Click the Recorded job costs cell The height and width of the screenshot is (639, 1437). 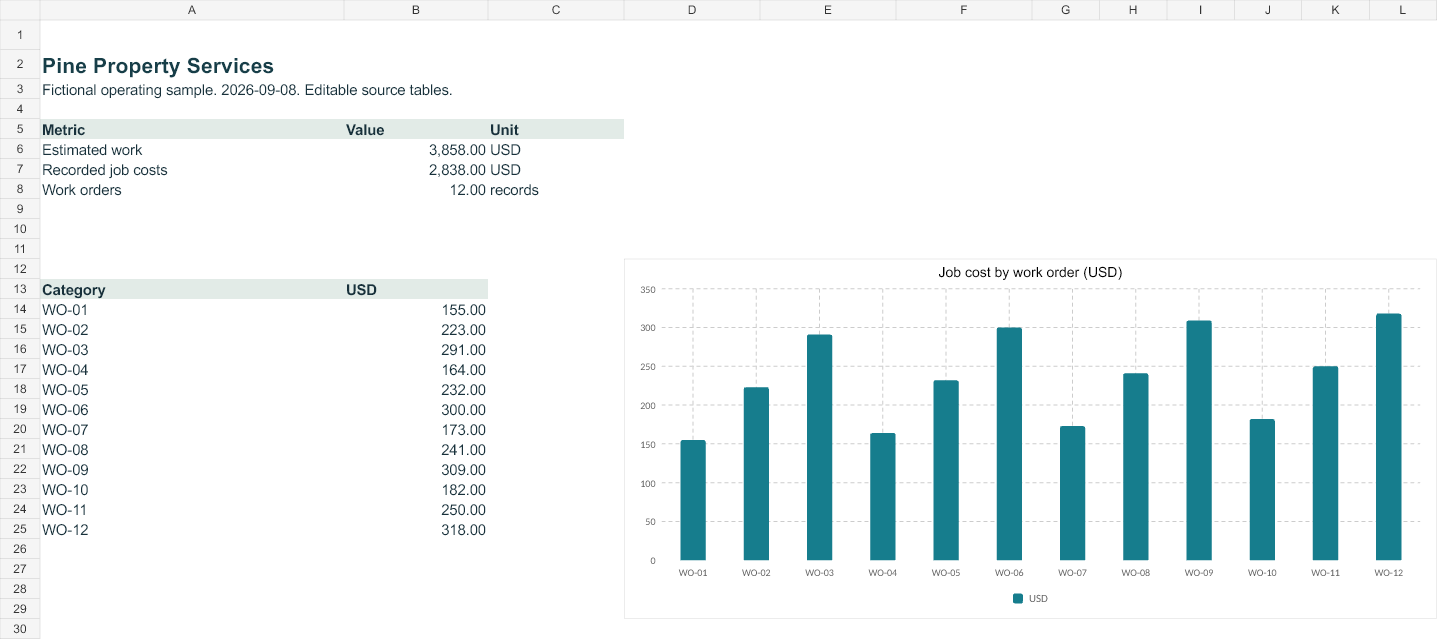pos(192,169)
